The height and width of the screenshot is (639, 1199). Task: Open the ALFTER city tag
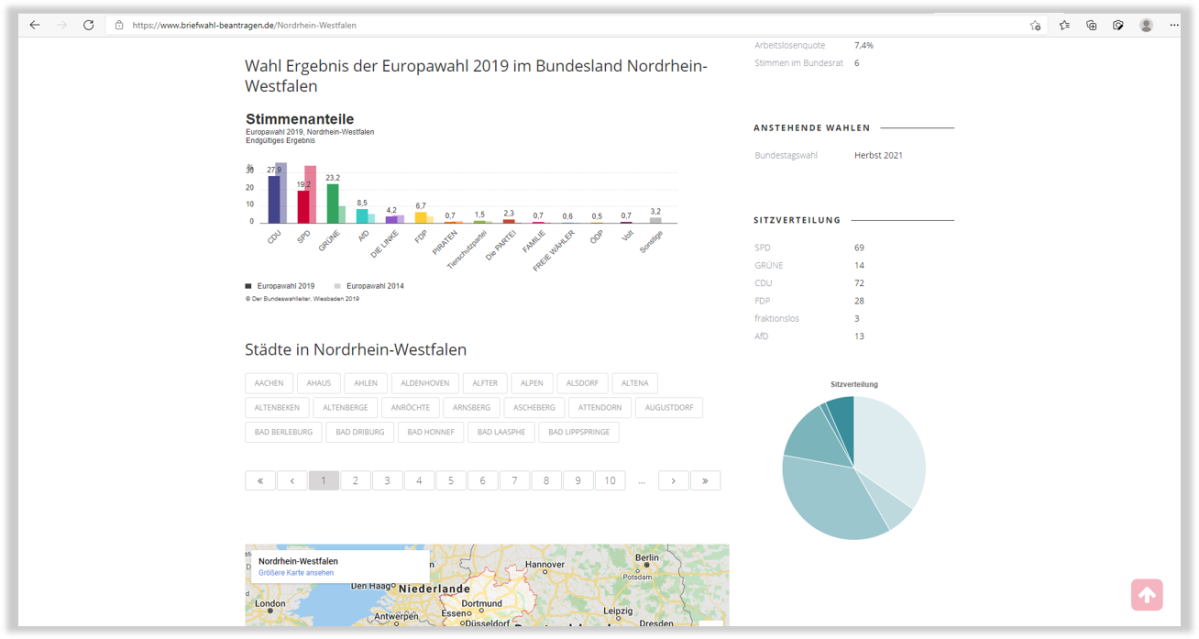tap(485, 383)
